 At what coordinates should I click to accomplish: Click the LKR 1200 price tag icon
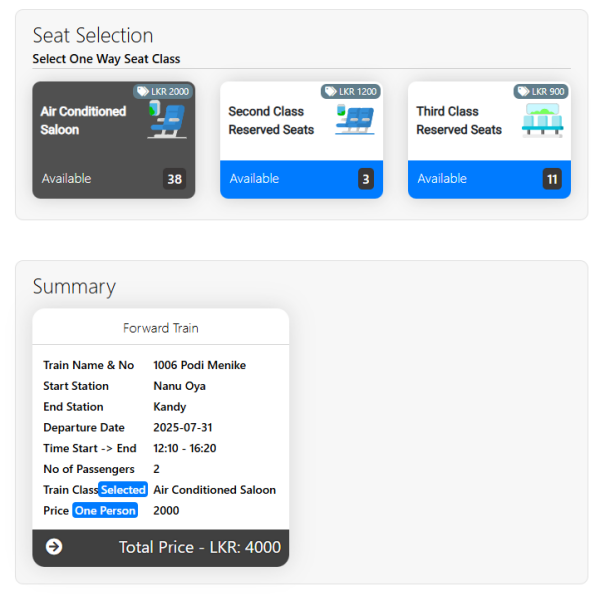[330, 92]
